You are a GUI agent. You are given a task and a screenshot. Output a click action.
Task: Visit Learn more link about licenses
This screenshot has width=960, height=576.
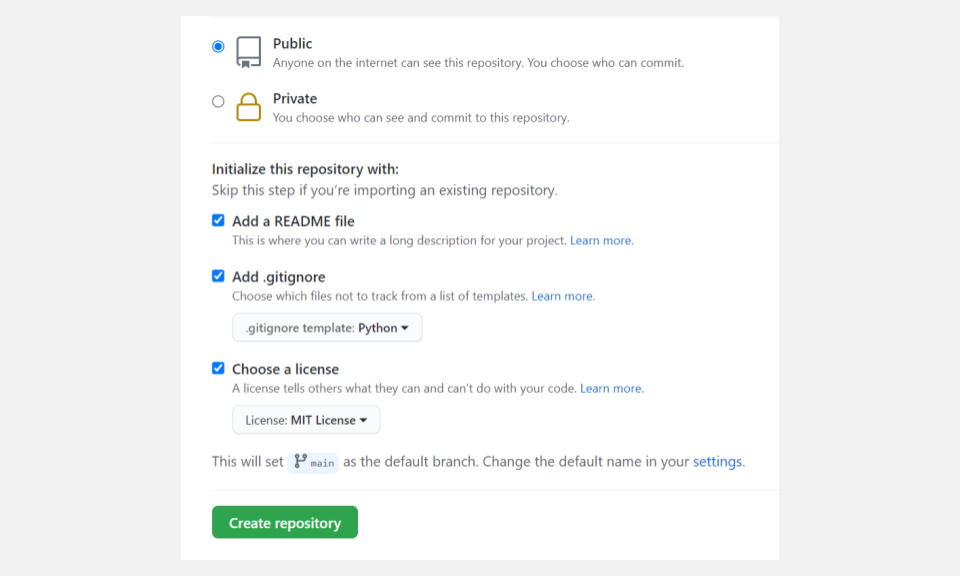[611, 388]
